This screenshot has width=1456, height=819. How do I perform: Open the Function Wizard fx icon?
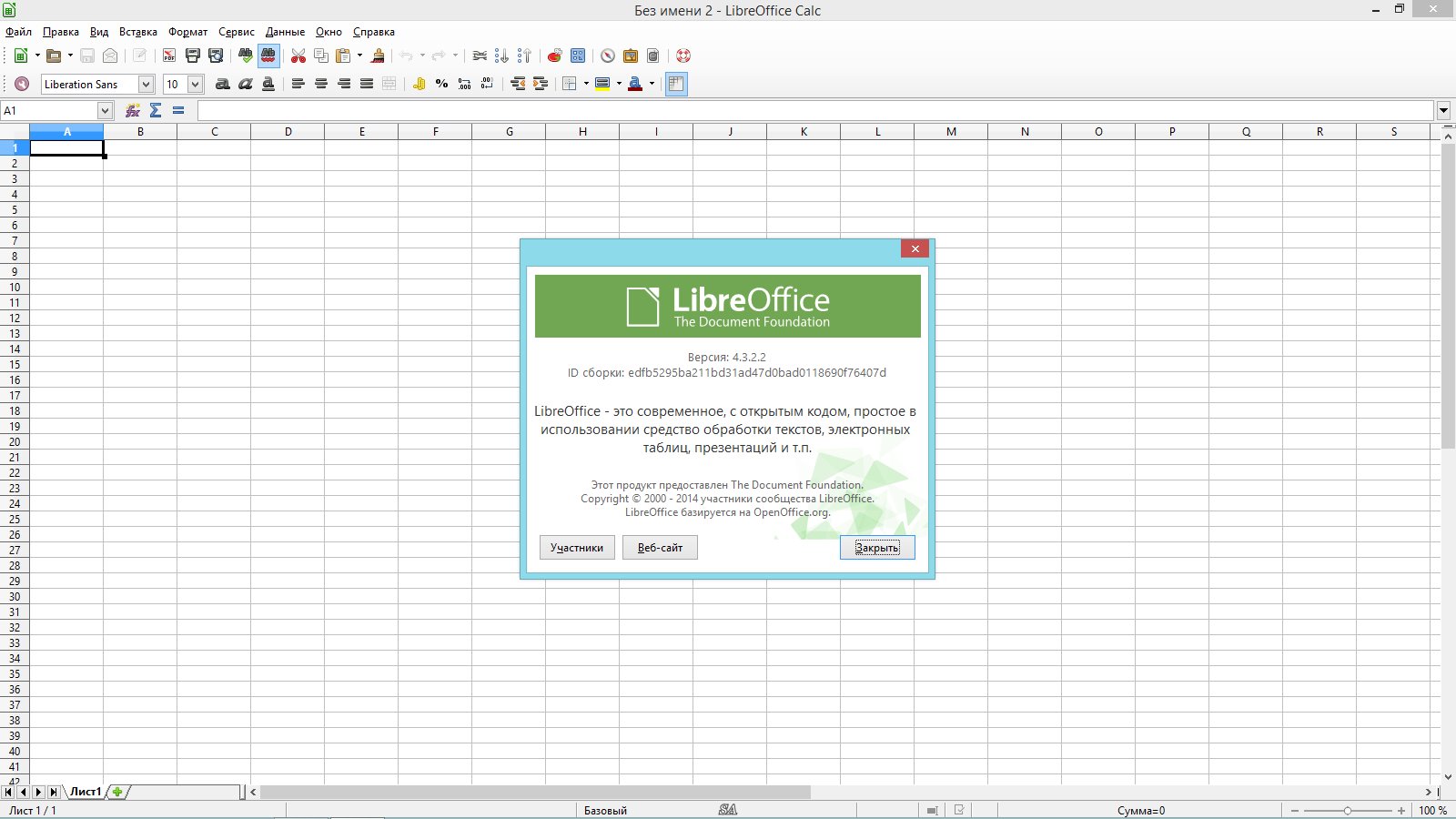click(133, 110)
